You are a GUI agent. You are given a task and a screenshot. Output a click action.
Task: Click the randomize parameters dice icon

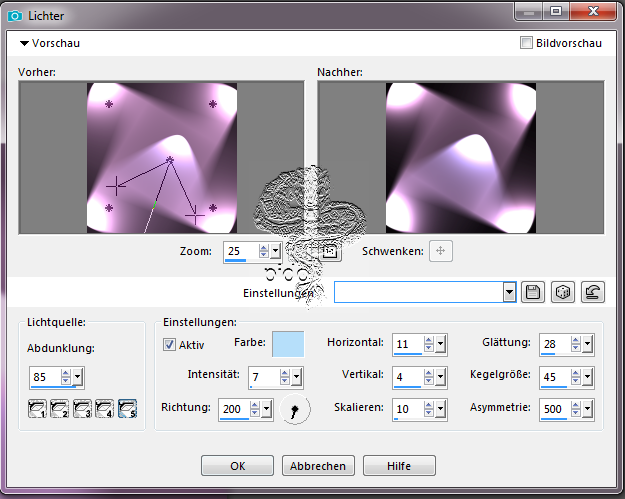pos(563,292)
